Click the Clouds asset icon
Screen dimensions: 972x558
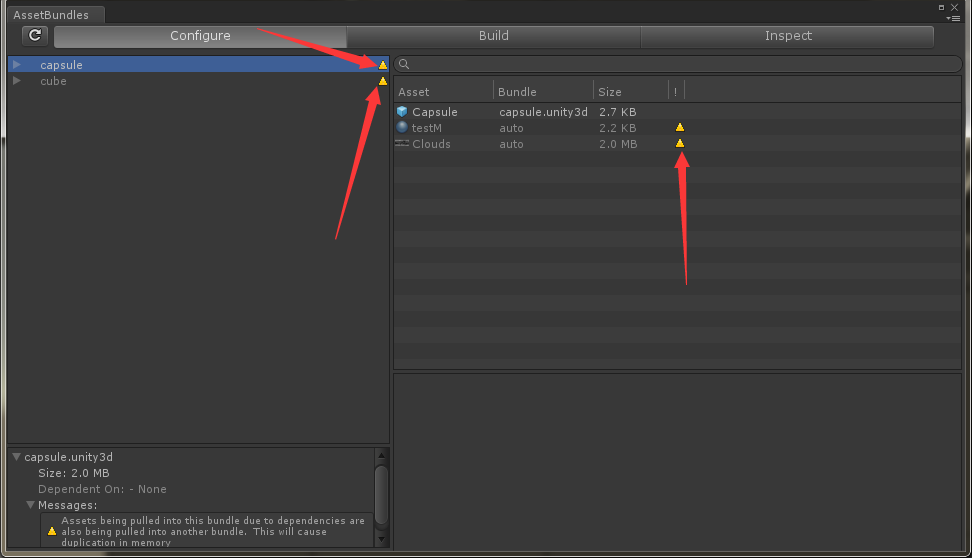(x=402, y=144)
